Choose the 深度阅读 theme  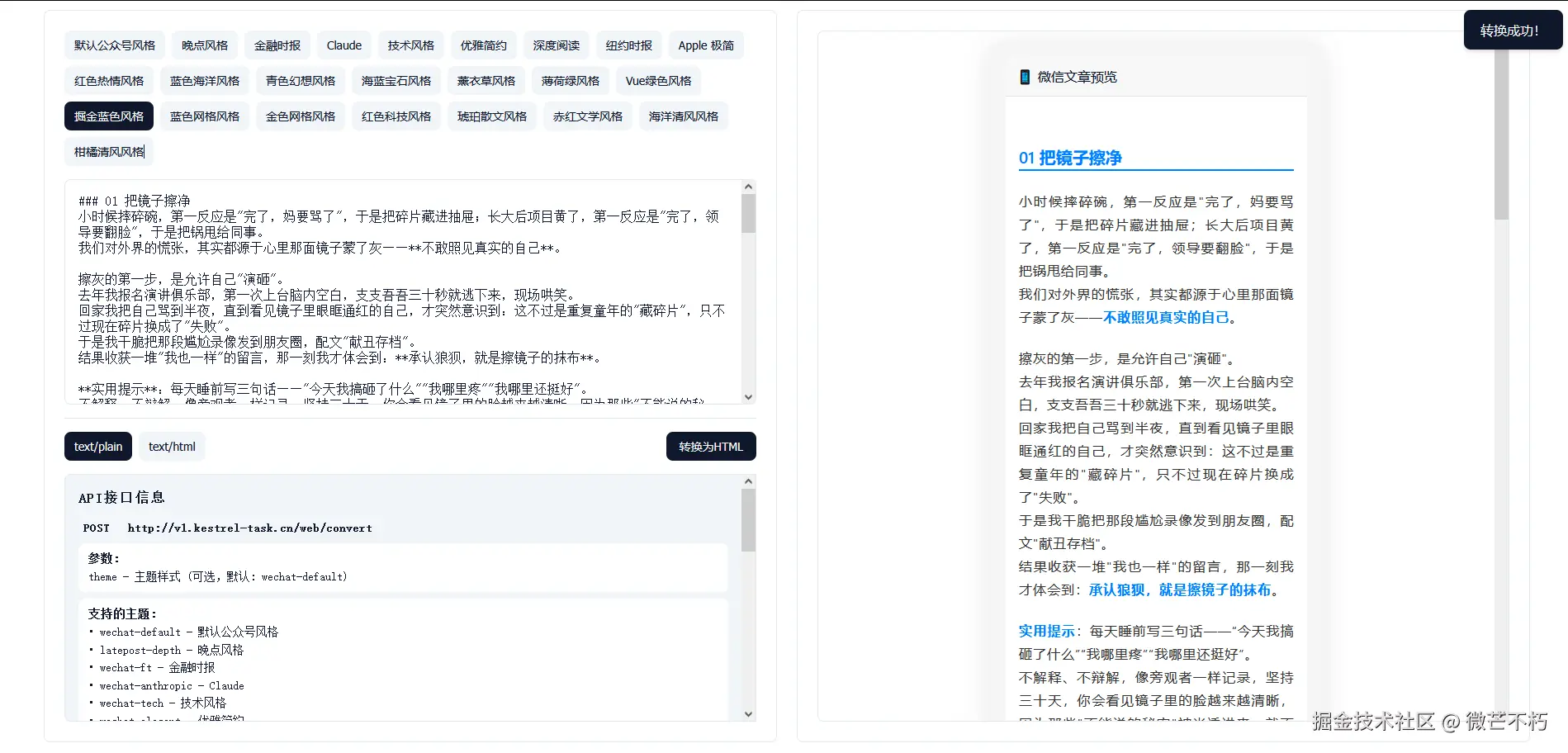(x=557, y=45)
